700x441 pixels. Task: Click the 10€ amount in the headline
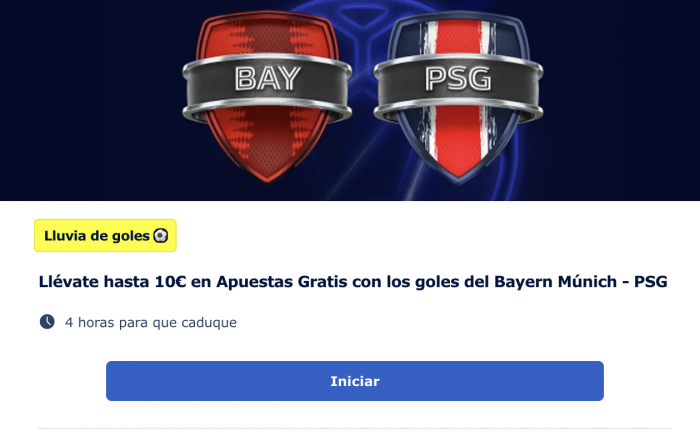point(170,282)
